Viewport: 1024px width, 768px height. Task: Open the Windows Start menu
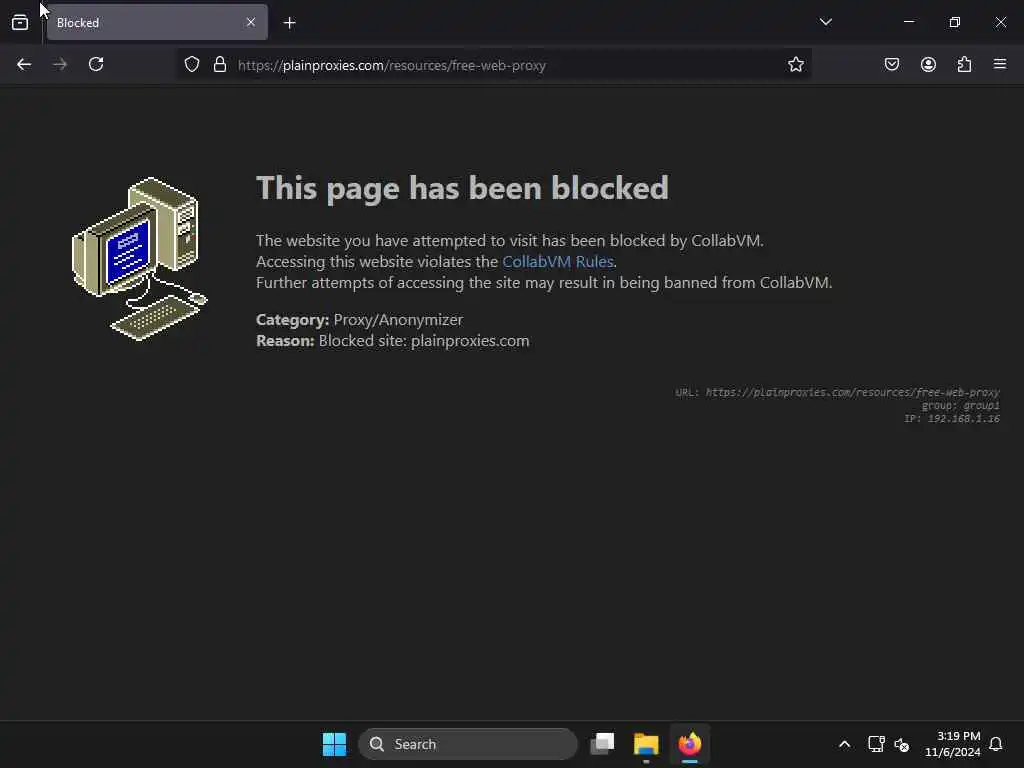coord(334,744)
